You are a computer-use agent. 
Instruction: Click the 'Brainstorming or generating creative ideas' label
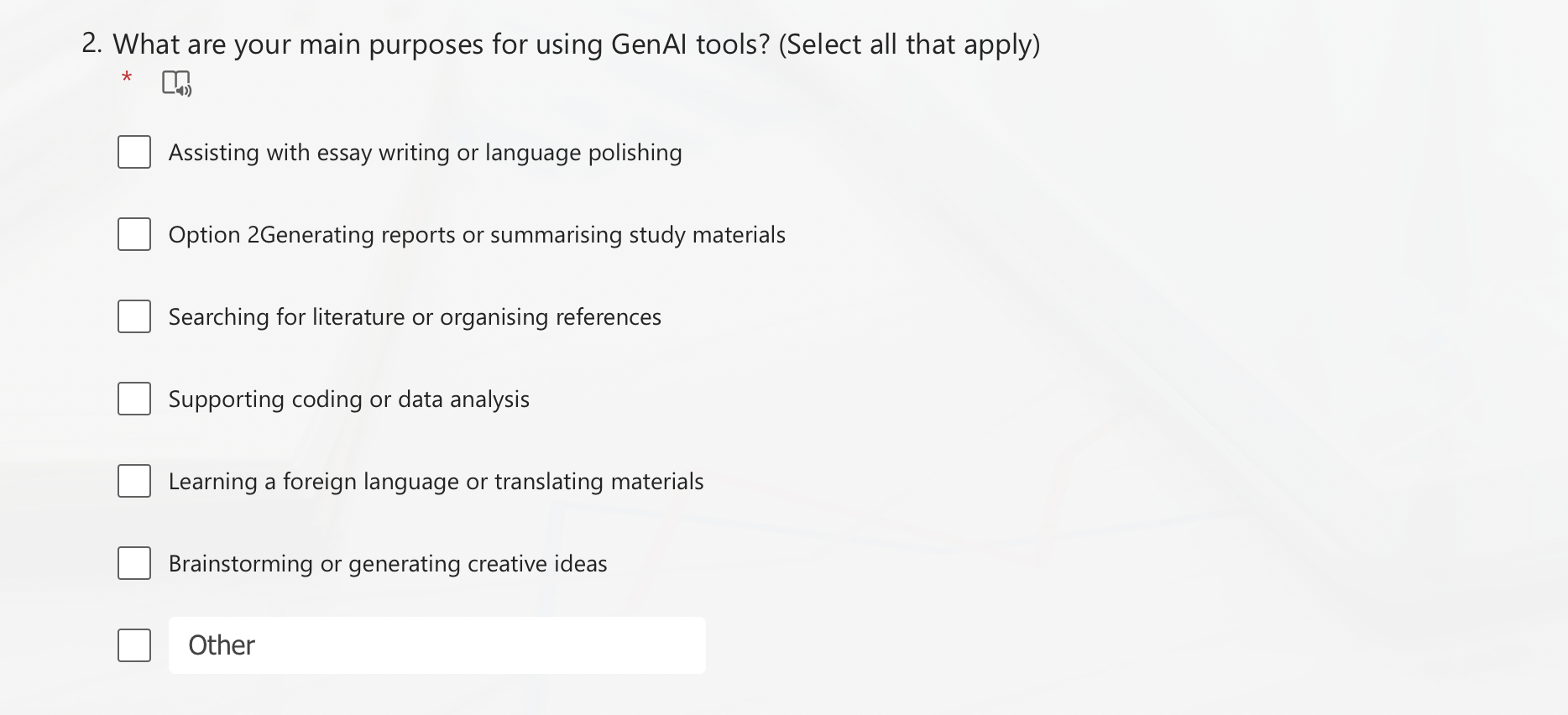(387, 564)
